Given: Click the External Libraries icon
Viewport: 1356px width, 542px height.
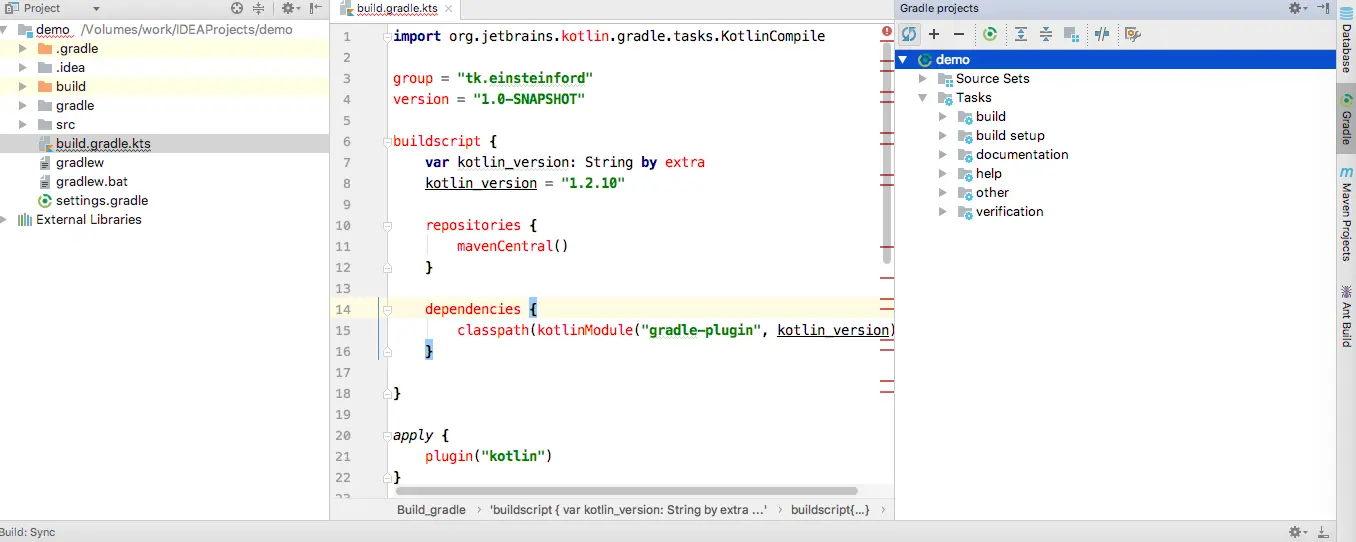Looking at the screenshot, I should 25,219.
